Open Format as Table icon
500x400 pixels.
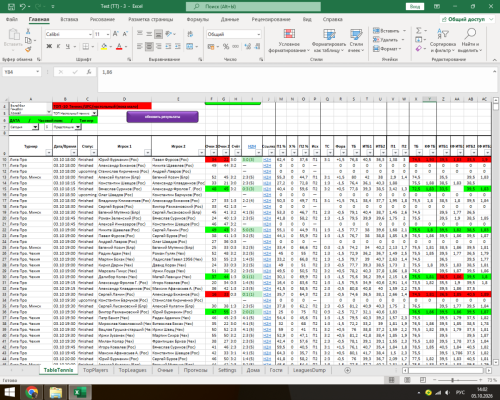[329, 35]
